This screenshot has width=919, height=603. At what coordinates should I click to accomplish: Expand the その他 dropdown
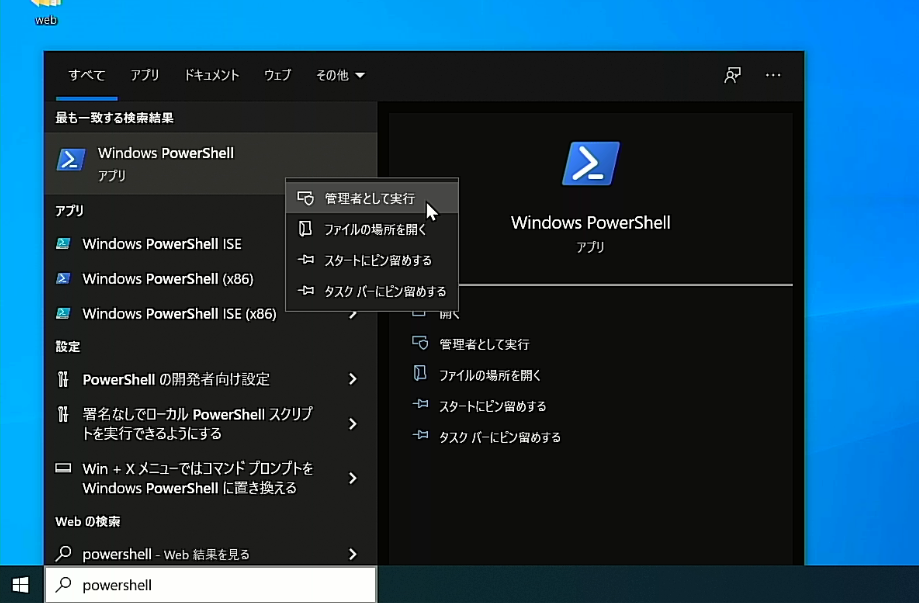(x=340, y=75)
